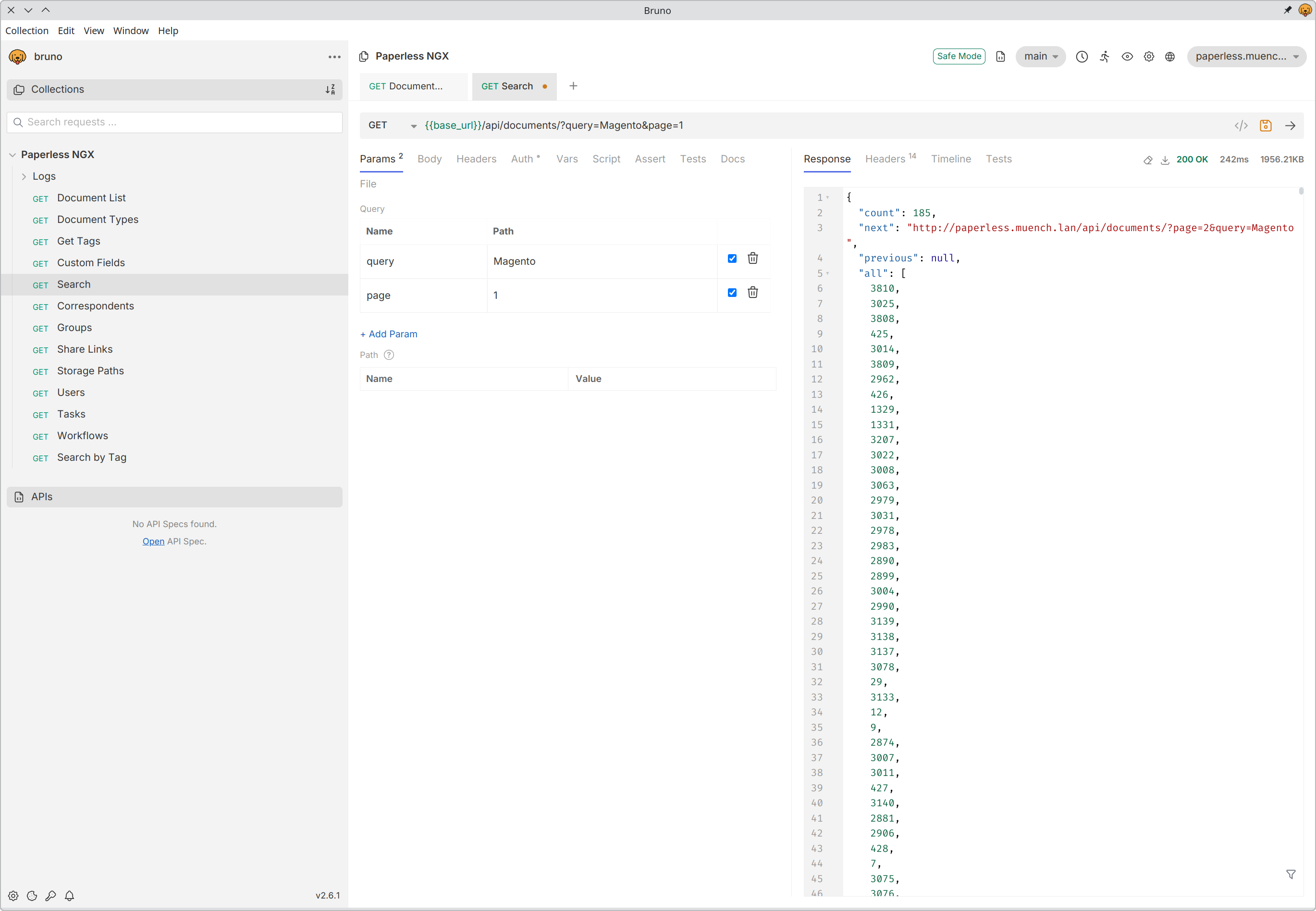The height and width of the screenshot is (911, 1316).
Task: Delete the page parameter row
Action: 753,293
